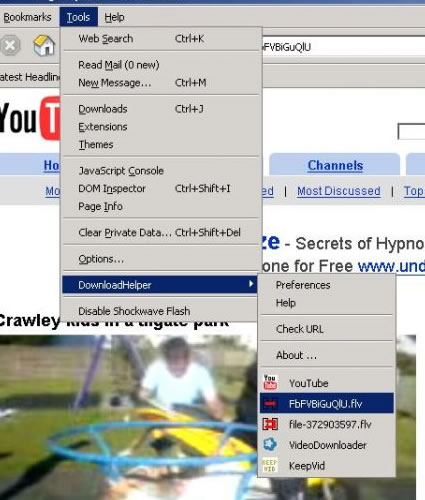Click the address bar URL field

click(343, 47)
